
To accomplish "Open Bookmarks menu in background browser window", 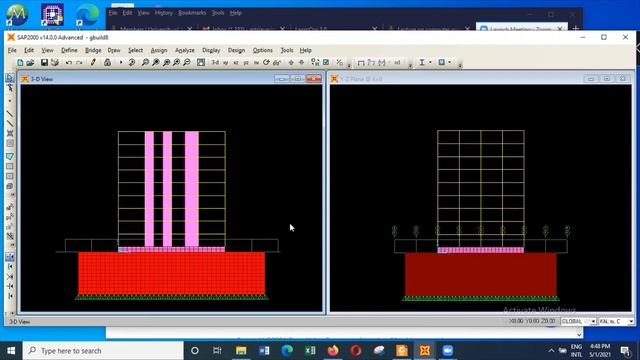I will pyautogui.click(x=192, y=13).
